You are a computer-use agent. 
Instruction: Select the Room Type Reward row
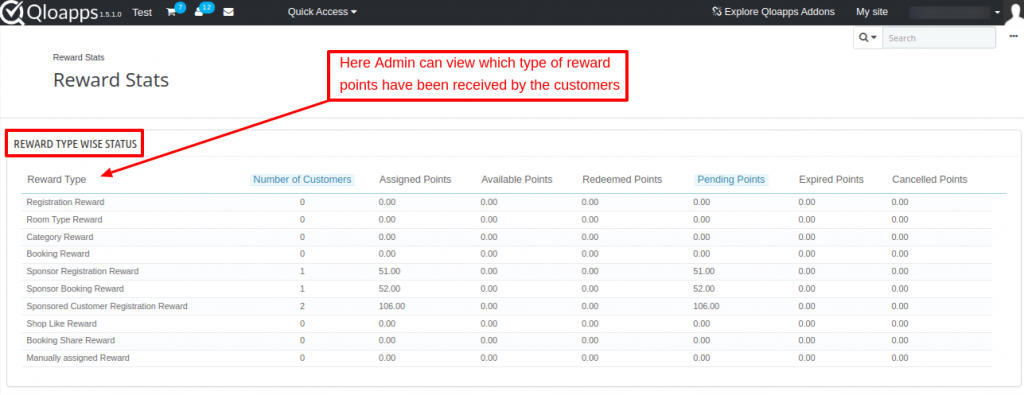506,219
